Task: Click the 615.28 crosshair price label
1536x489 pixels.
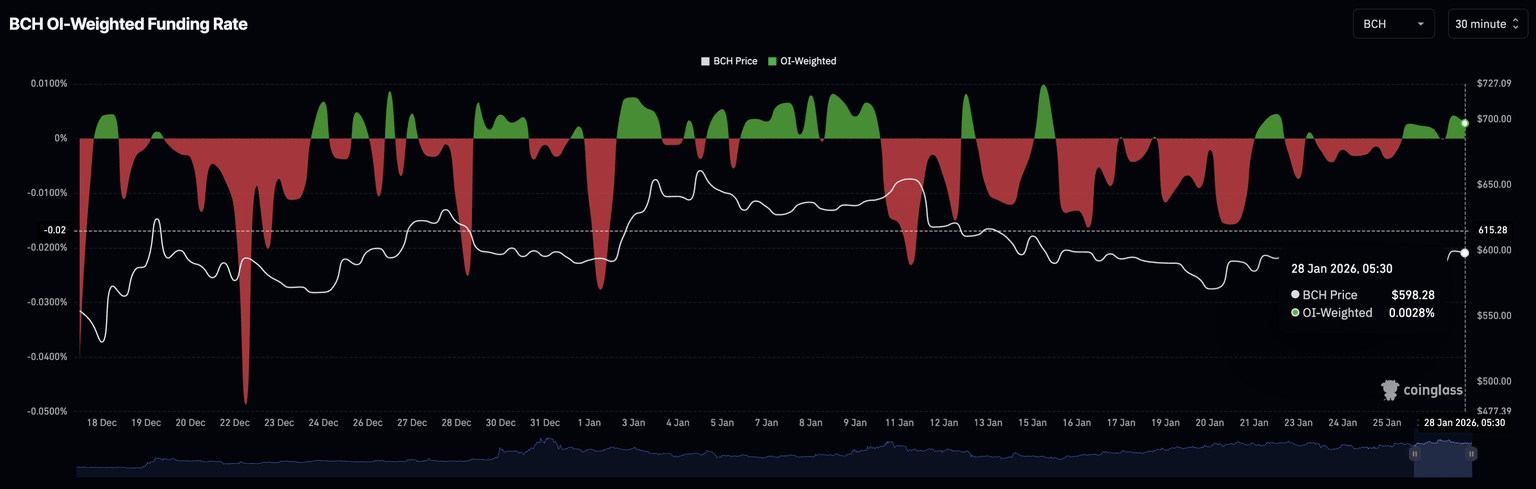Action: (1491, 230)
